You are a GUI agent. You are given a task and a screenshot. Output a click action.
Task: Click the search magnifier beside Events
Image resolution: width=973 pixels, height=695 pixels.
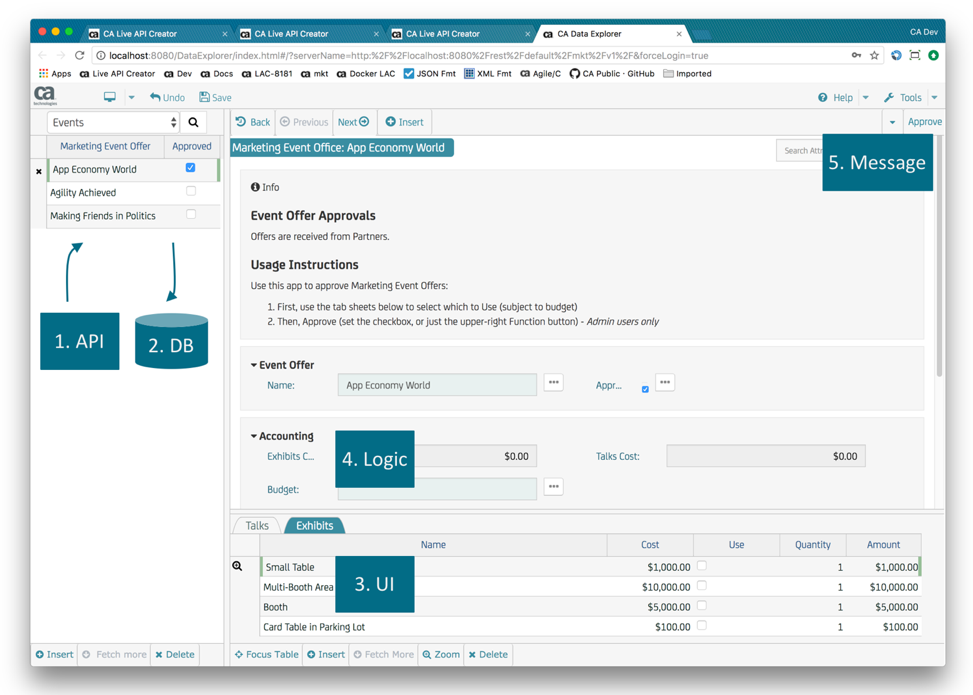(194, 123)
